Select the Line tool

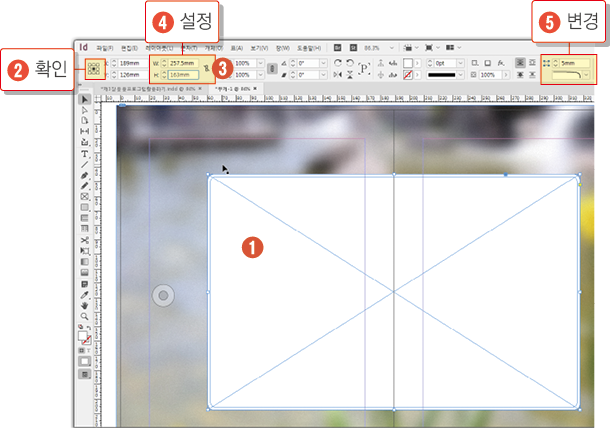84,165
